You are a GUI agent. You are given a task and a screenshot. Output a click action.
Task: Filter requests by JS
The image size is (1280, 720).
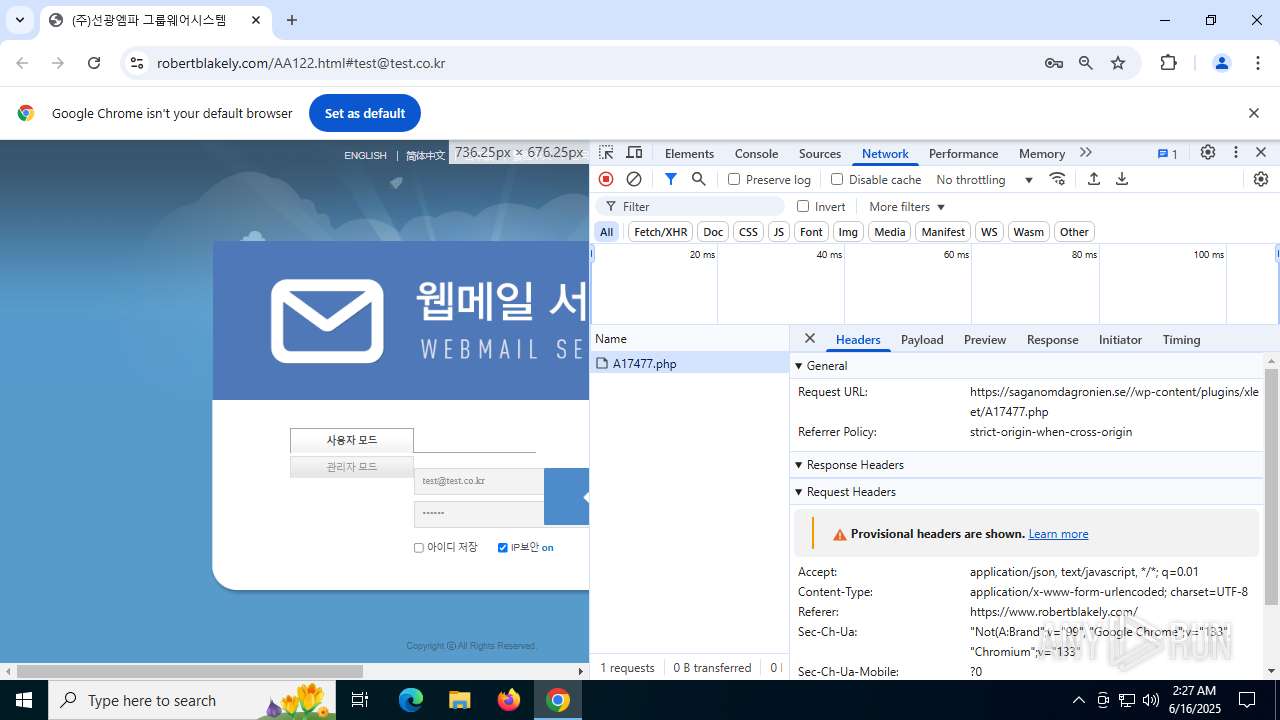click(778, 232)
